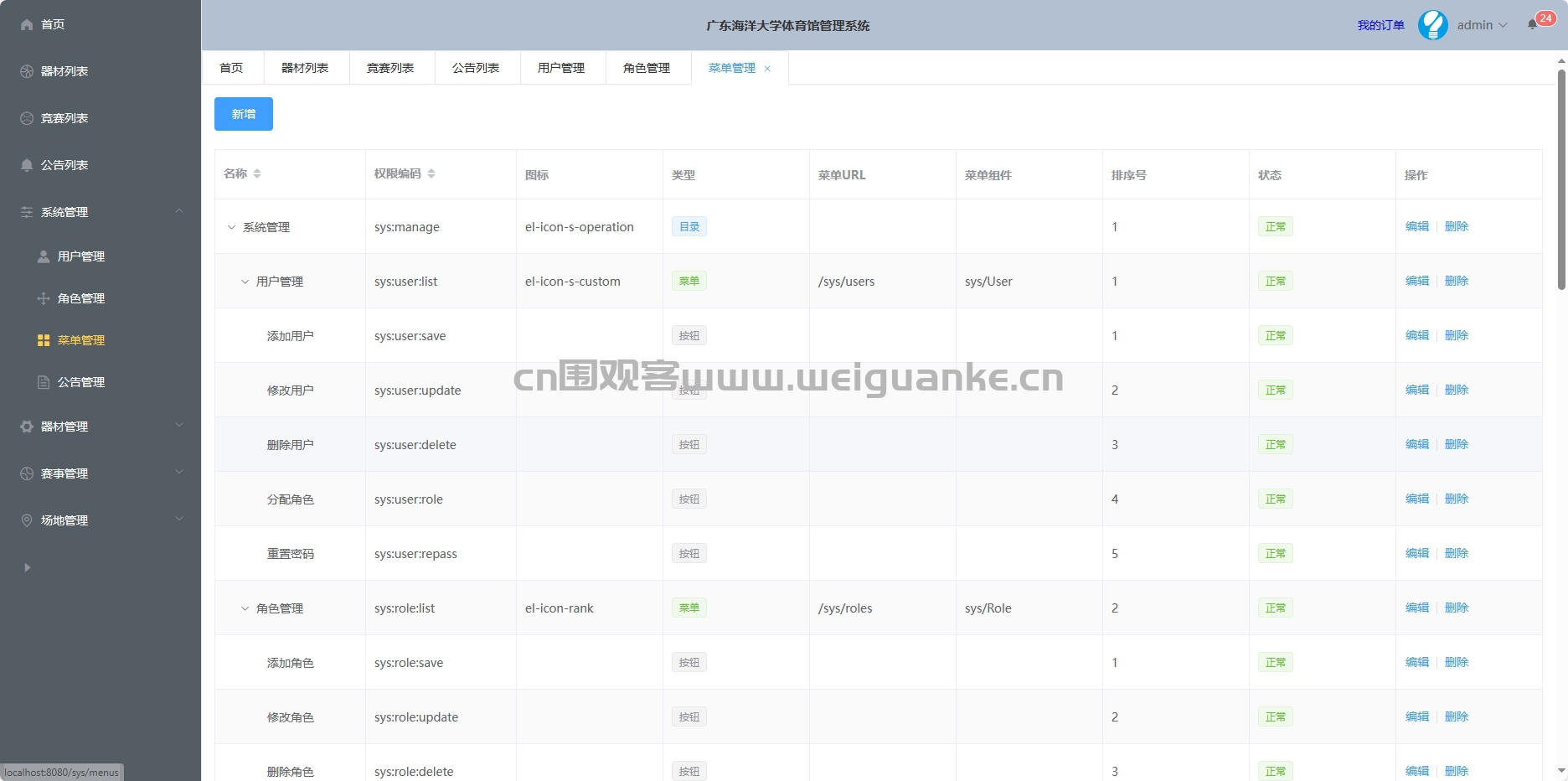Click the admin avatar icon
The image size is (1568, 781).
click(1432, 25)
